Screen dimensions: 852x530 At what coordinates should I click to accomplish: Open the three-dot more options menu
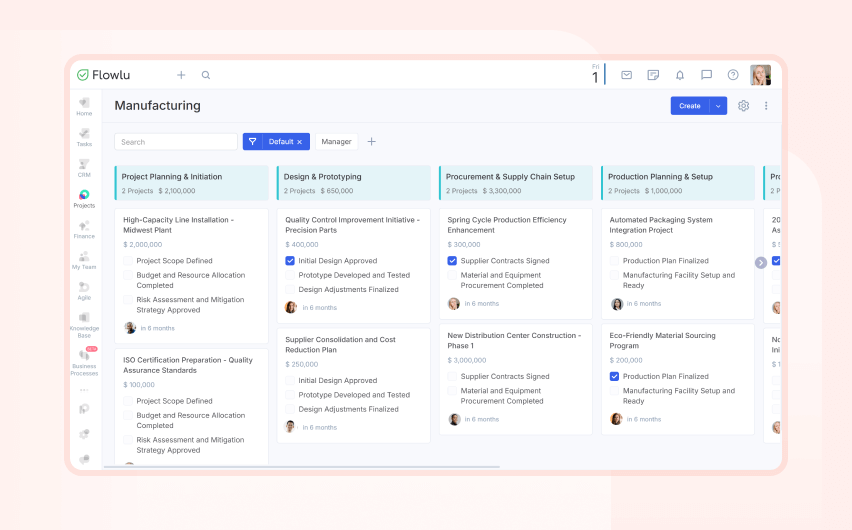pyautogui.click(x=766, y=106)
